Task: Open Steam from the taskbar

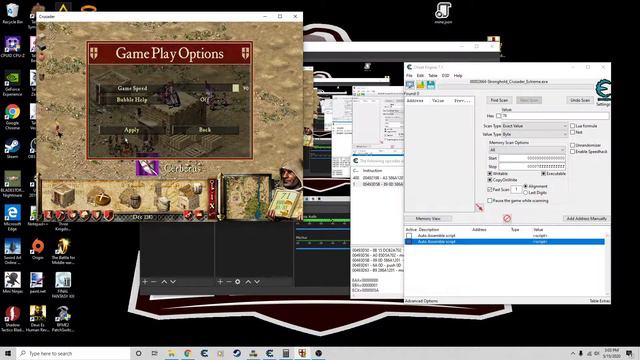Action: pos(237,353)
